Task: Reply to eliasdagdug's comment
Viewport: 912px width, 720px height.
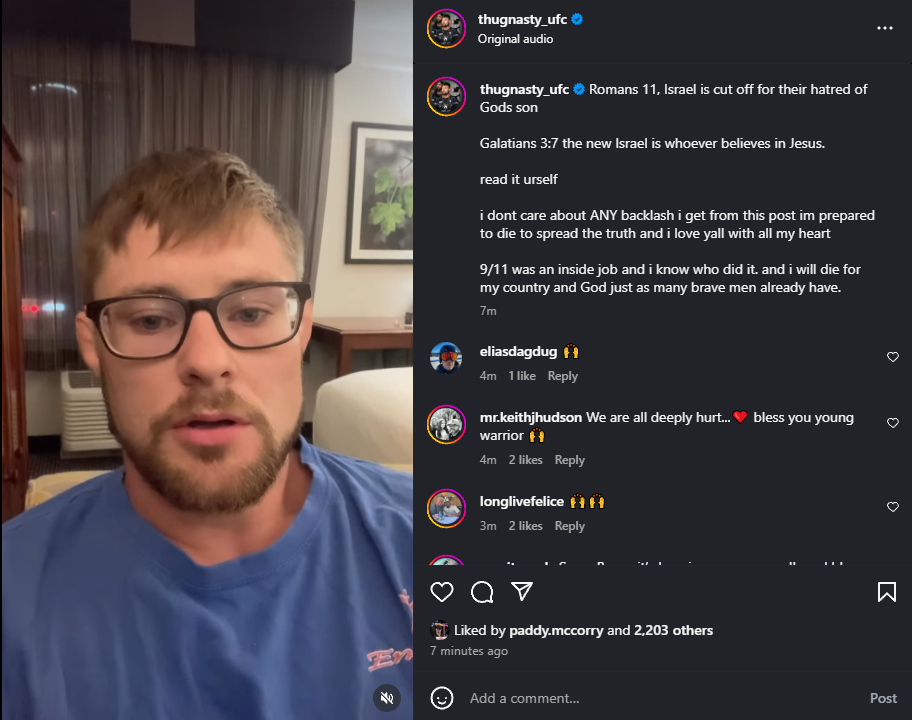Action: click(x=562, y=376)
